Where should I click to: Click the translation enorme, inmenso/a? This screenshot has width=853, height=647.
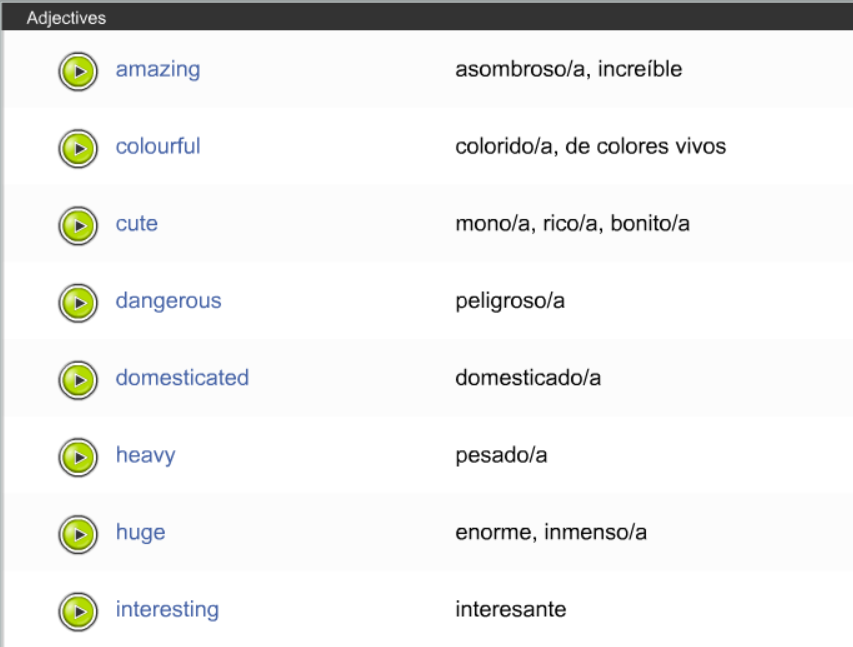pyautogui.click(x=550, y=532)
